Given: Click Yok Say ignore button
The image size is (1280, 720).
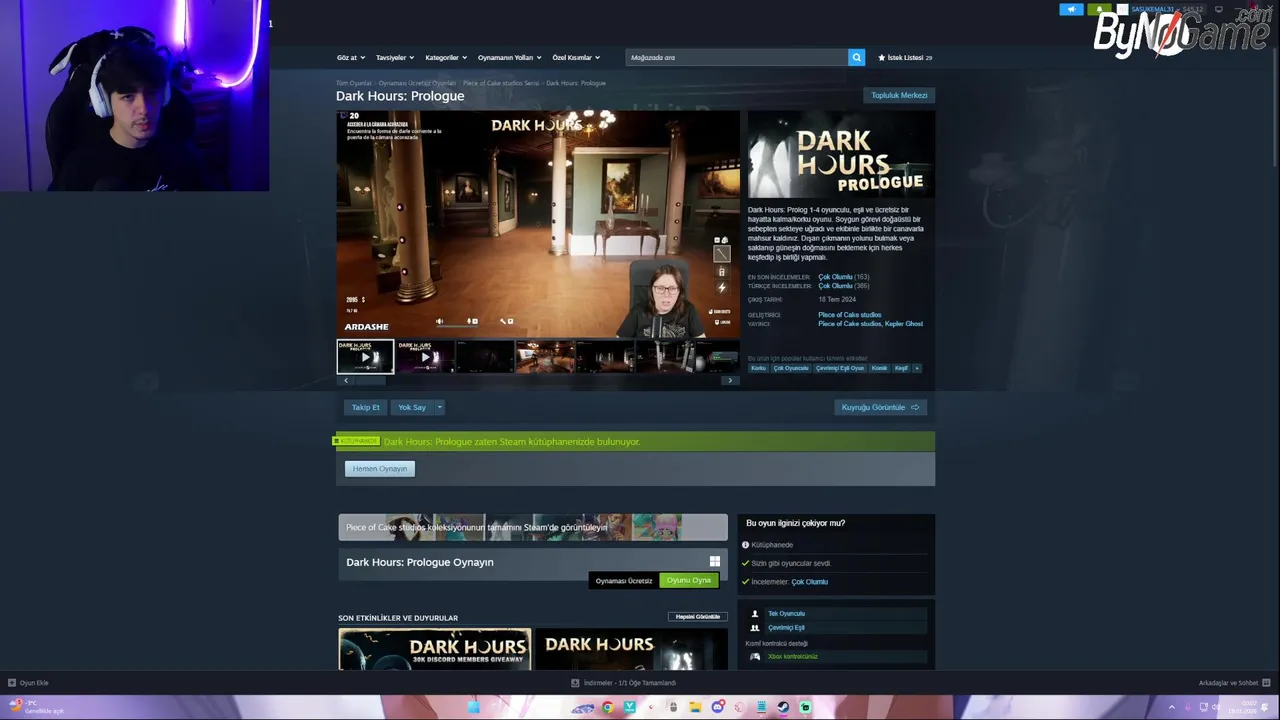Looking at the screenshot, I should (x=412, y=407).
